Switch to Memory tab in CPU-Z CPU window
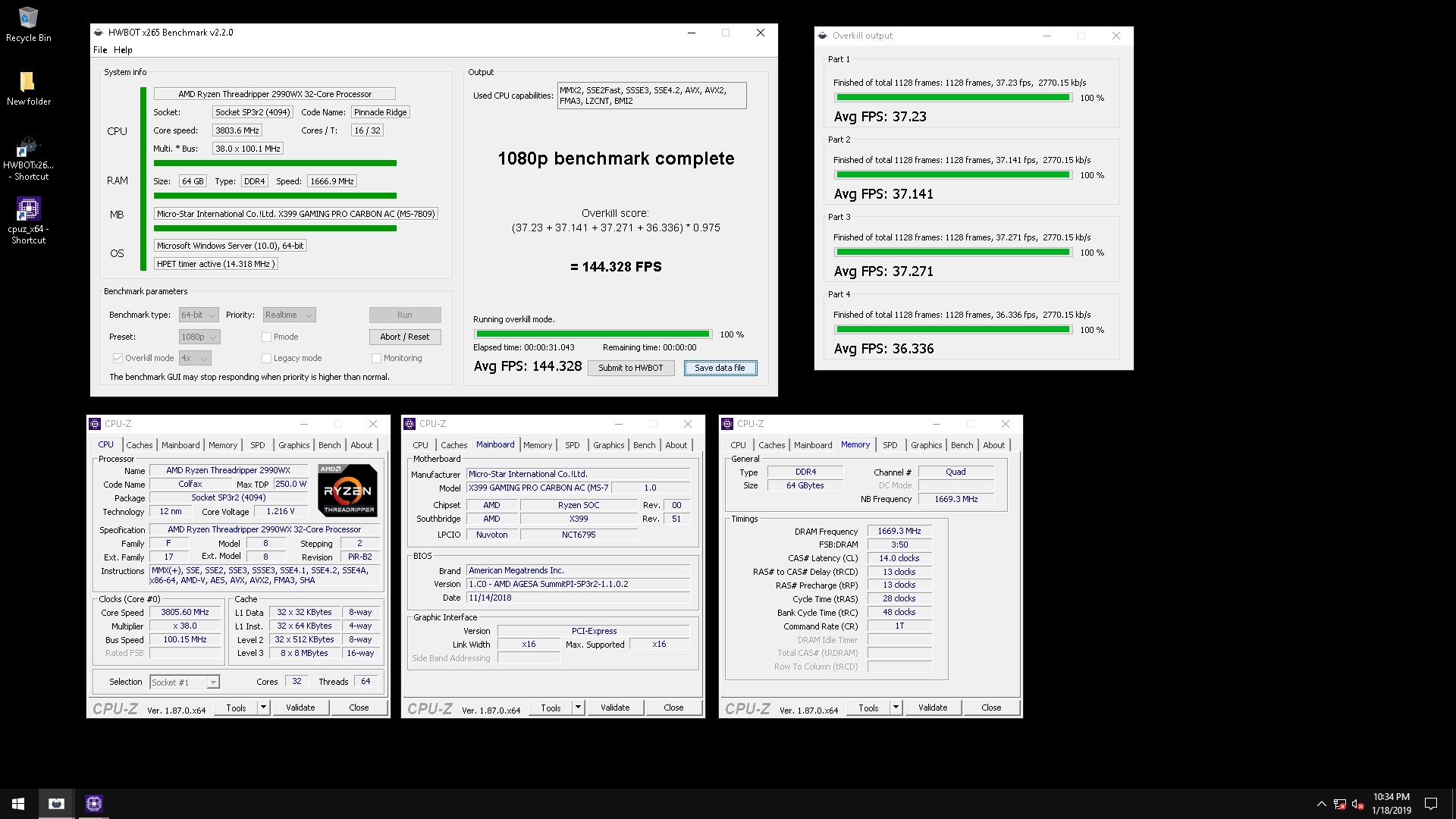 (223, 445)
